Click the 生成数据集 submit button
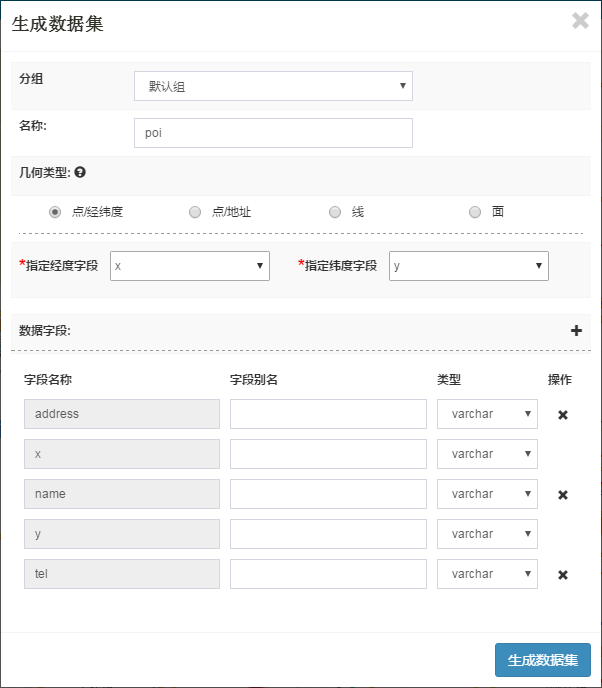This screenshot has height=688, width=602. [543, 660]
